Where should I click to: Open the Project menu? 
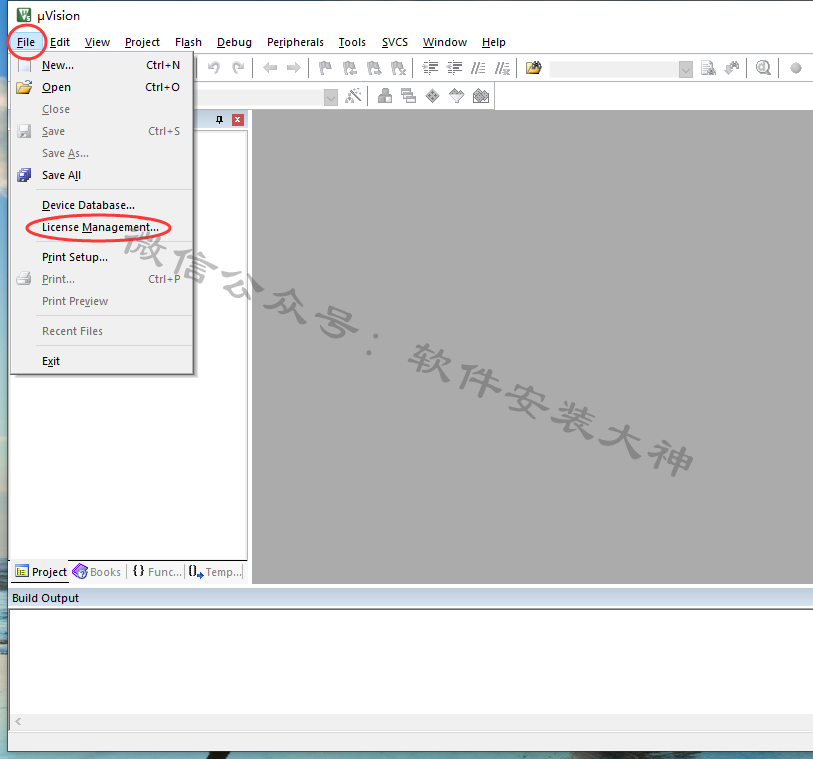142,42
